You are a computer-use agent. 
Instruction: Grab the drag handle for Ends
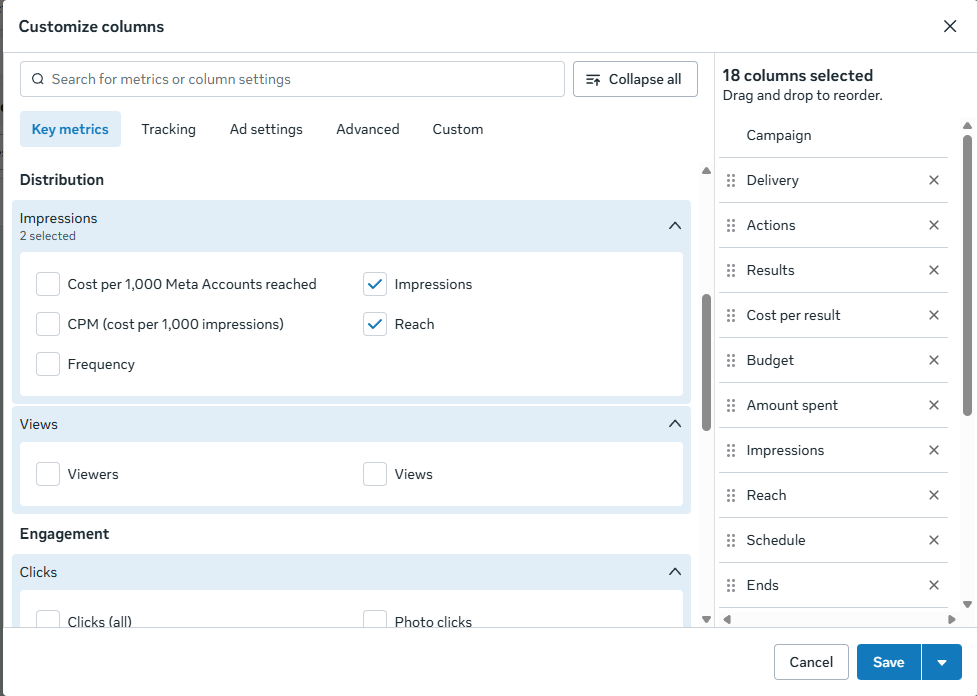(x=731, y=585)
